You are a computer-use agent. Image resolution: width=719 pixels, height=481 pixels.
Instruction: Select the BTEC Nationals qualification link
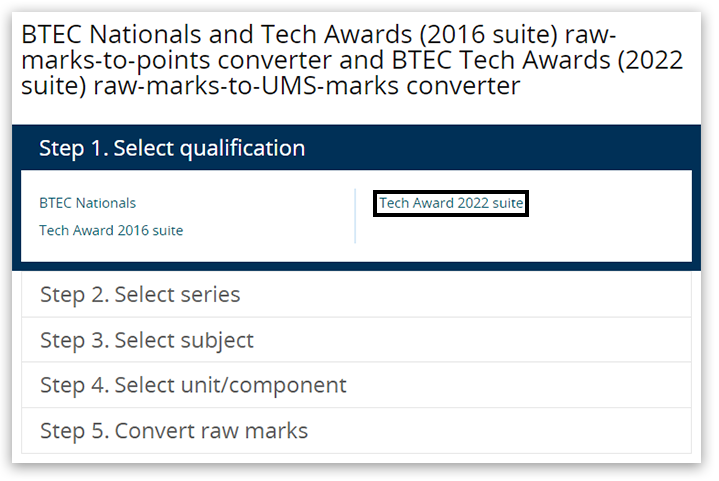pos(87,203)
